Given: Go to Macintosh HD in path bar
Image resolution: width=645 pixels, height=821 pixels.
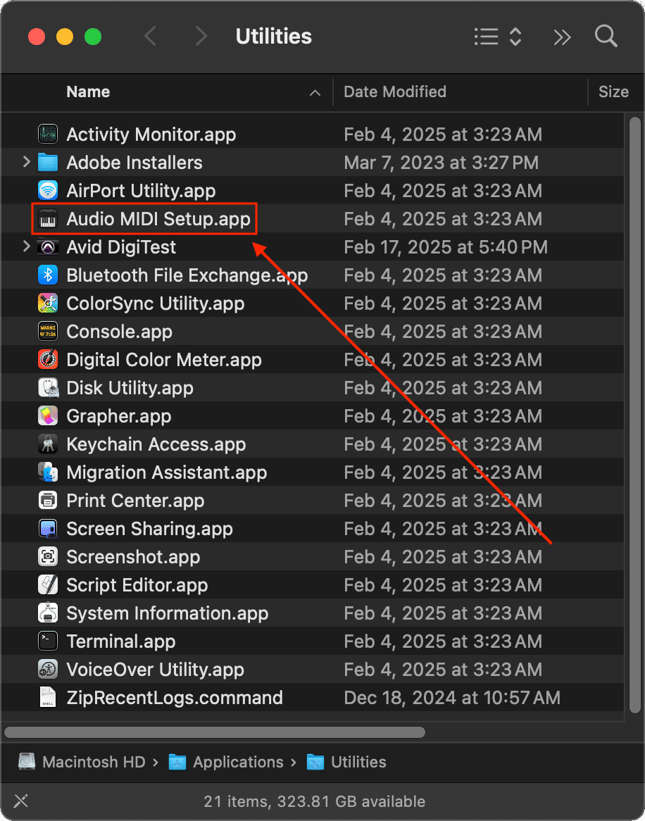Looking at the screenshot, I should click(82, 762).
